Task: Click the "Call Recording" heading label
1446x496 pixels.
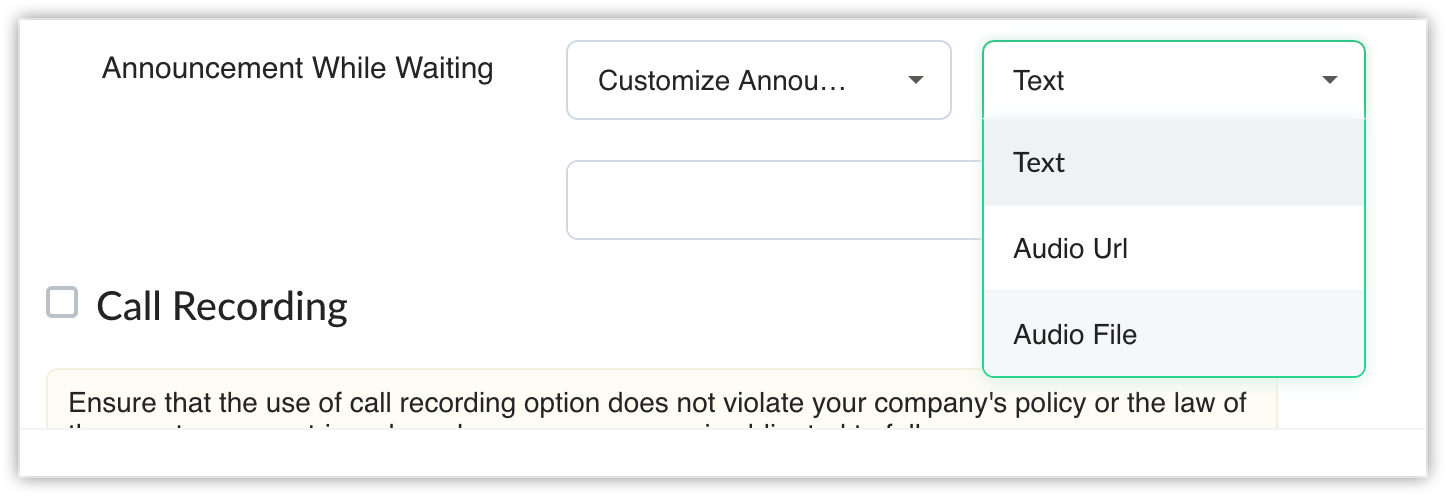Action: (x=222, y=306)
